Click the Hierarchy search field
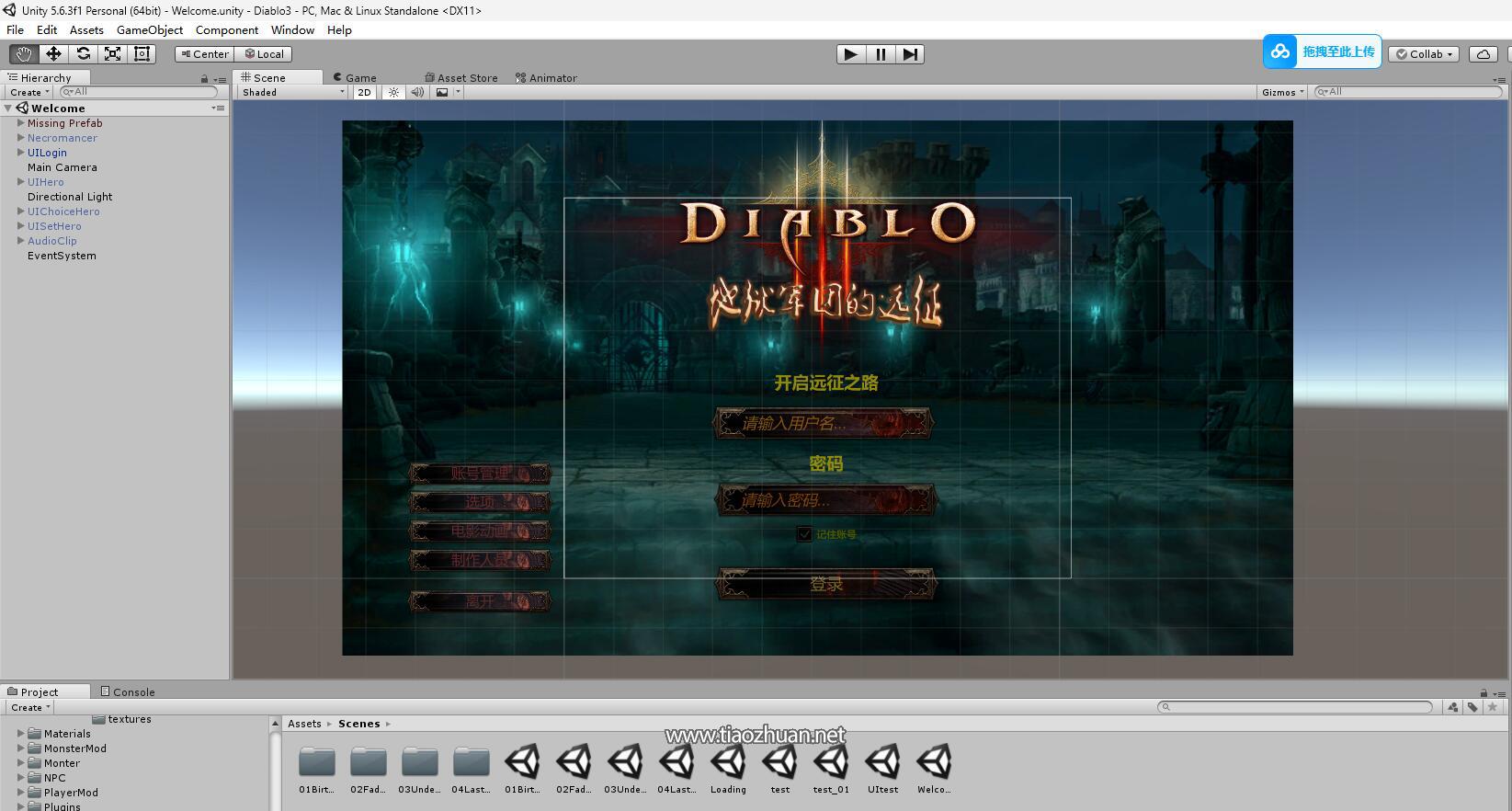Viewport: 1512px width, 811px height. pyautogui.click(x=139, y=92)
